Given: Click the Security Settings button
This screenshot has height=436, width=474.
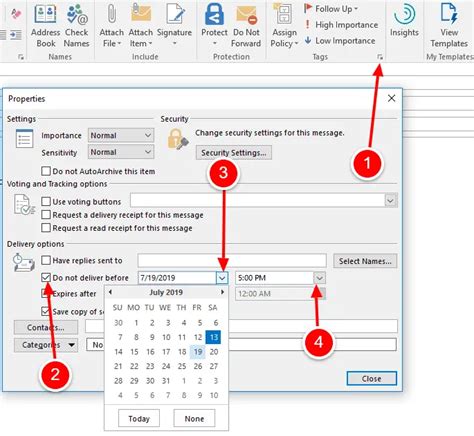Looking at the screenshot, I should (234, 153).
